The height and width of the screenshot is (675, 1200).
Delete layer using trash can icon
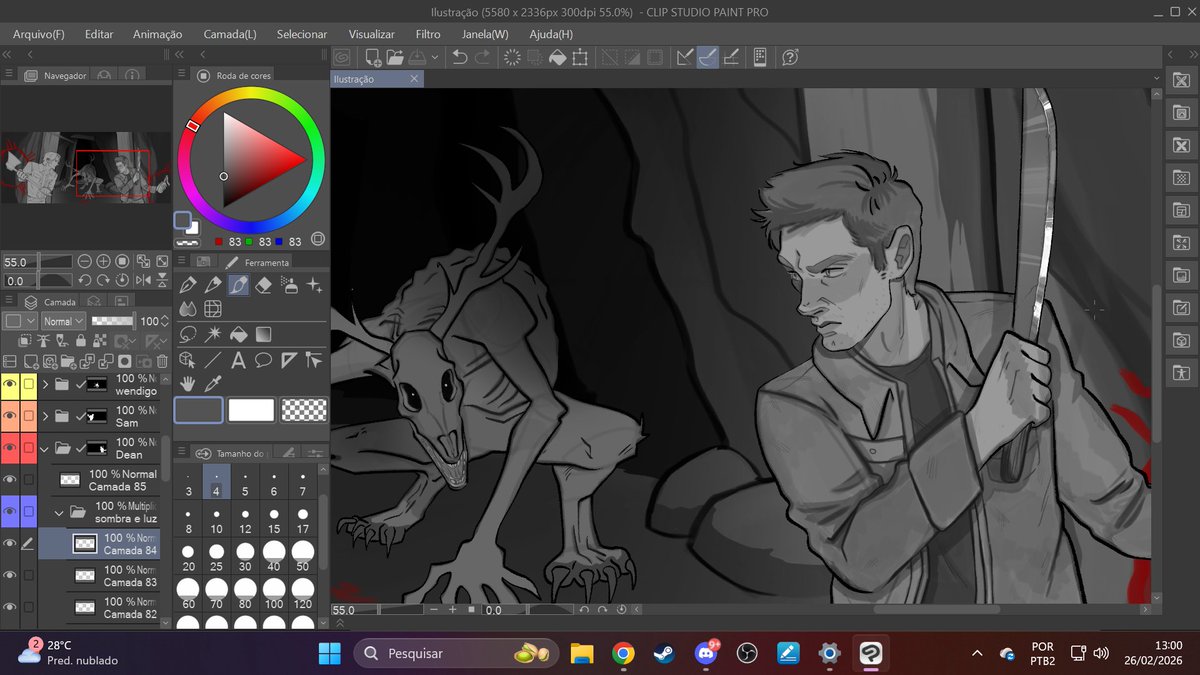162,360
